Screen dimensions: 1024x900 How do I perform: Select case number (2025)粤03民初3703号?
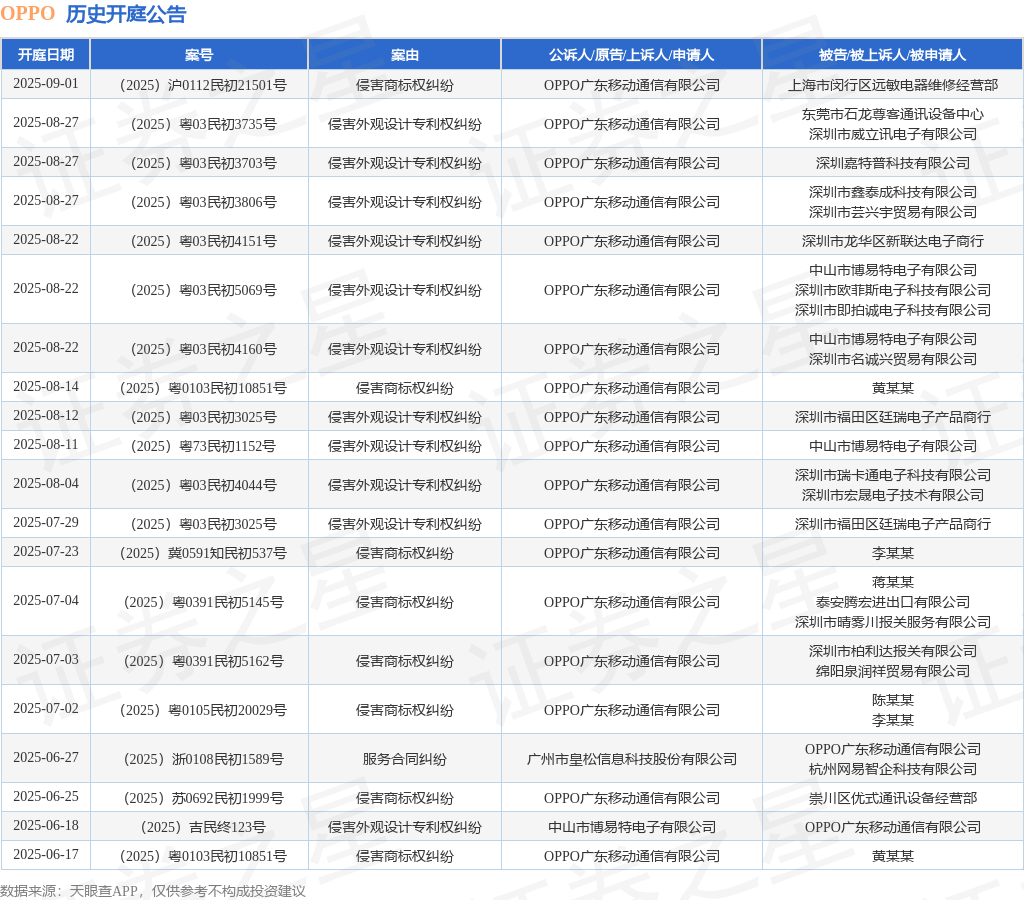[x=203, y=163]
